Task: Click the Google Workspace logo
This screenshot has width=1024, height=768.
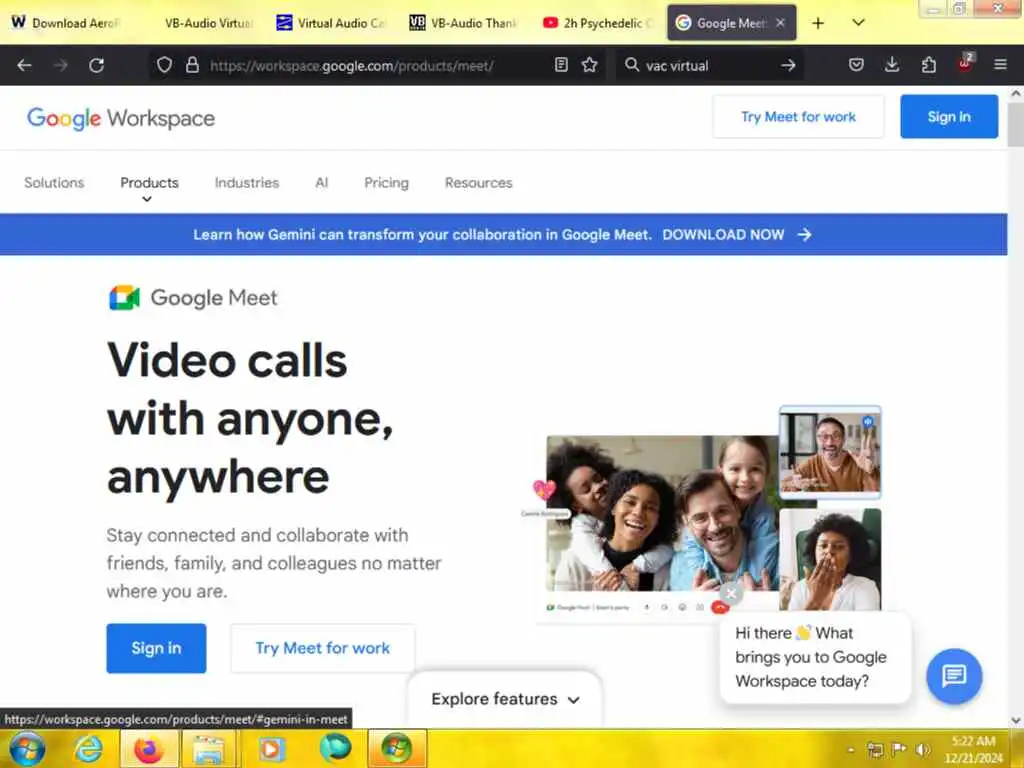Action: [121, 118]
